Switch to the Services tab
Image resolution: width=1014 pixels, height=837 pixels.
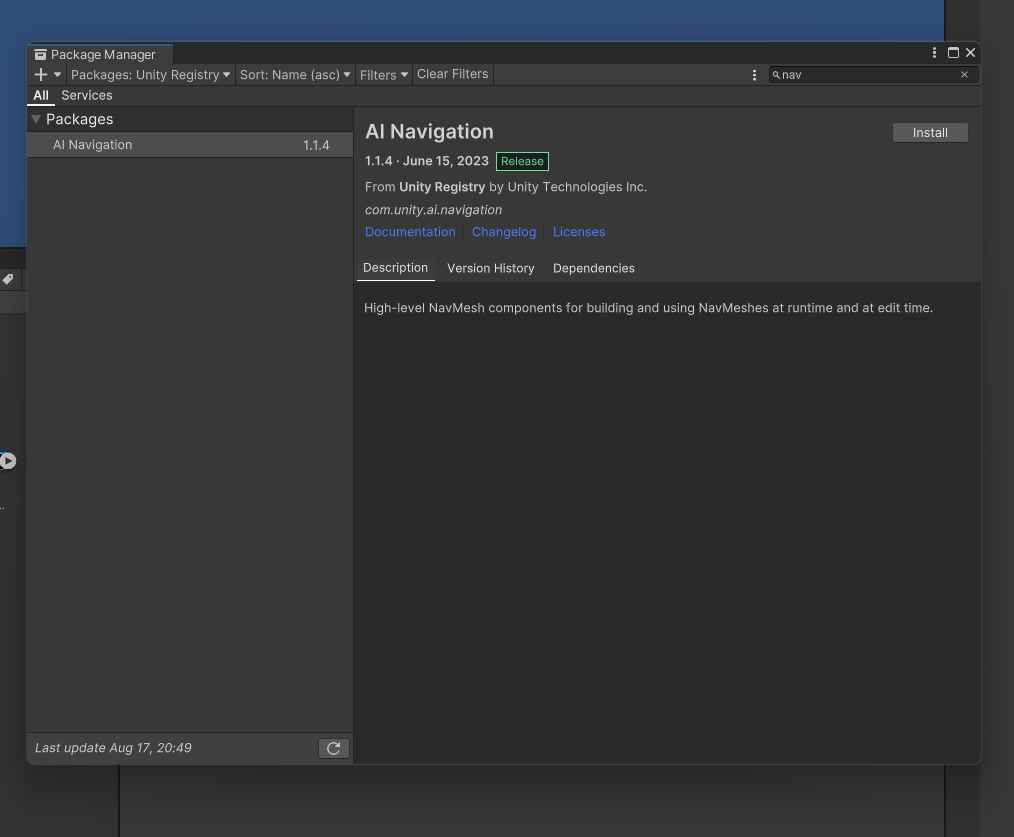[x=87, y=95]
